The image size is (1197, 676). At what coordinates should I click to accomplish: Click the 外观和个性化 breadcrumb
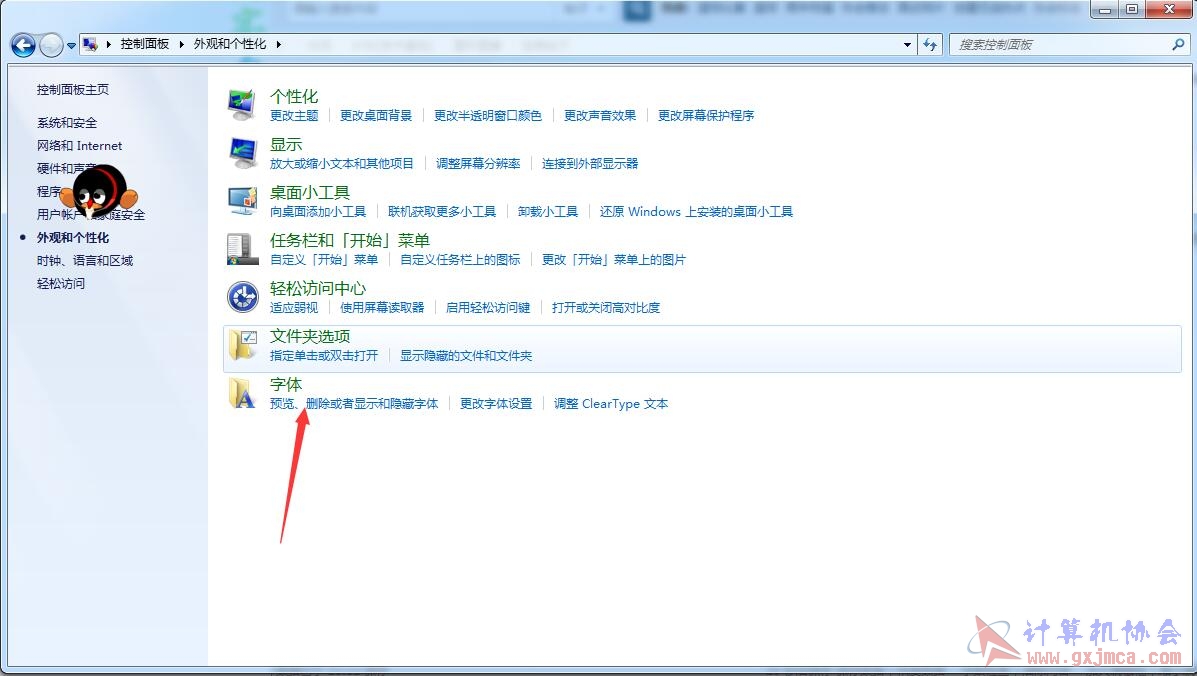[x=230, y=44]
